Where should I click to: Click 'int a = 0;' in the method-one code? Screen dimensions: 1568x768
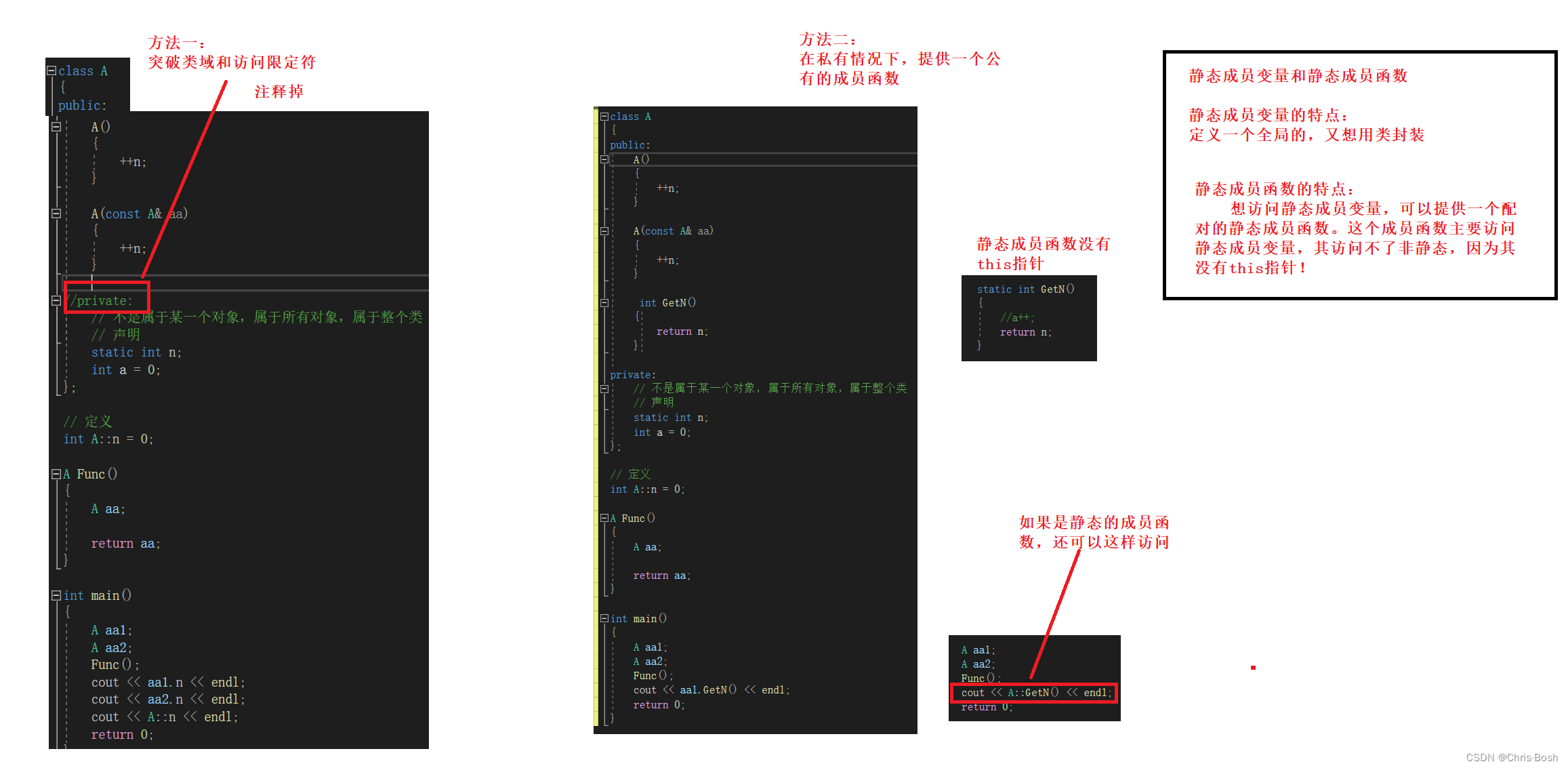point(126,370)
